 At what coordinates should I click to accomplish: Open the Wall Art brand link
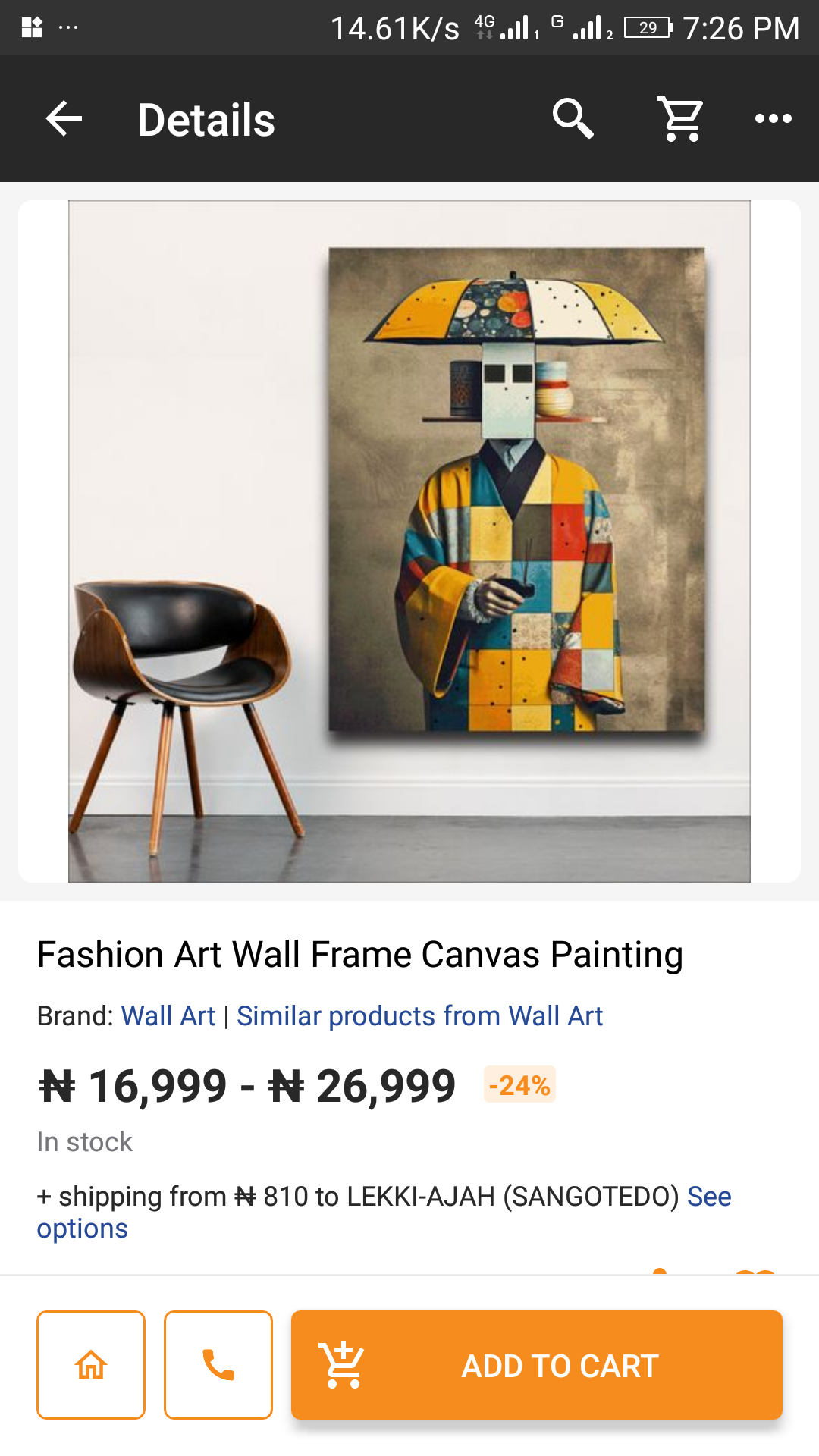pos(168,1016)
